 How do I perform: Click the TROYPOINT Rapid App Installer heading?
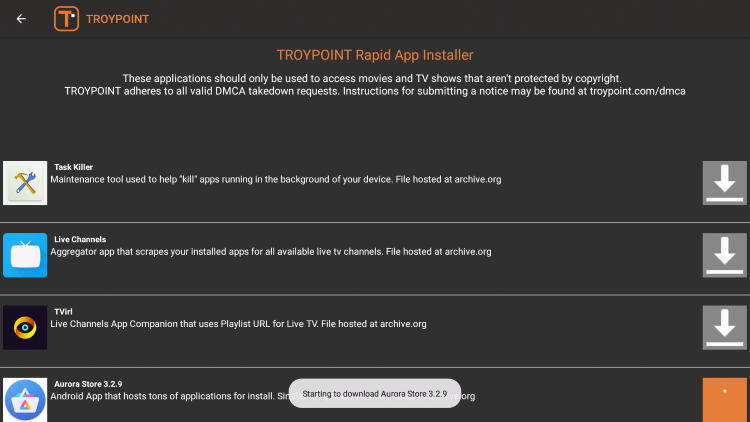tap(375, 55)
